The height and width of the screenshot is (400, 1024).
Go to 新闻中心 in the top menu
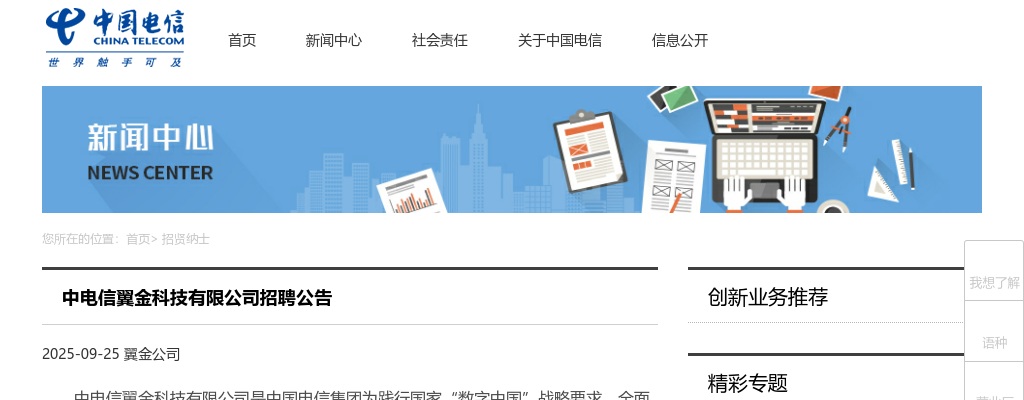333,40
